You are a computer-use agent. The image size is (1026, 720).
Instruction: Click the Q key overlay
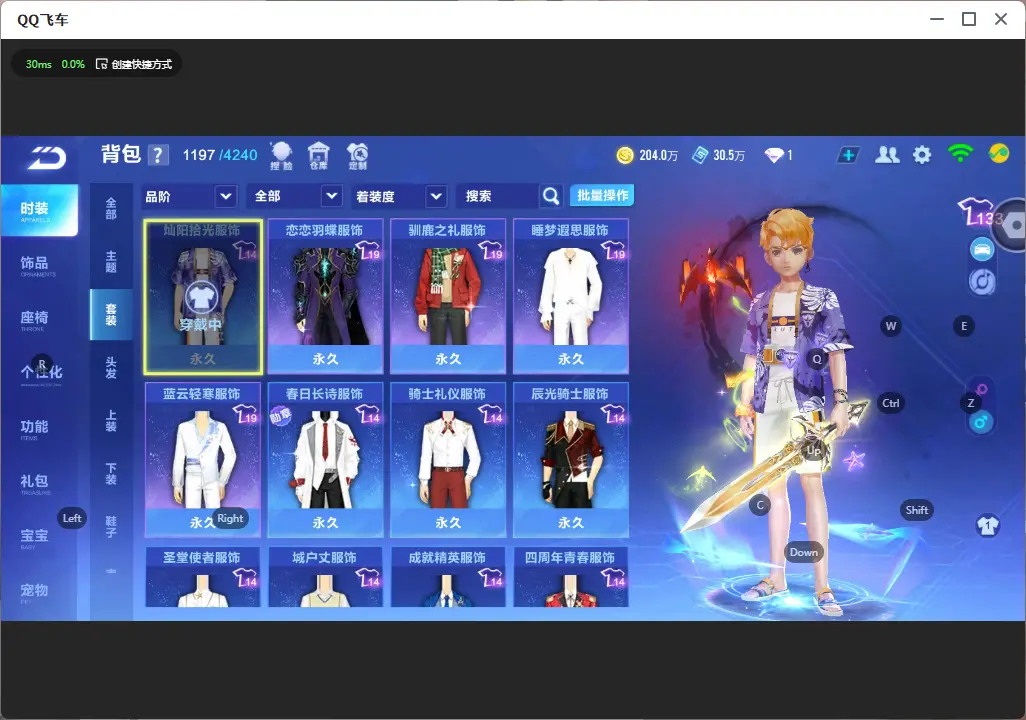pos(817,359)
